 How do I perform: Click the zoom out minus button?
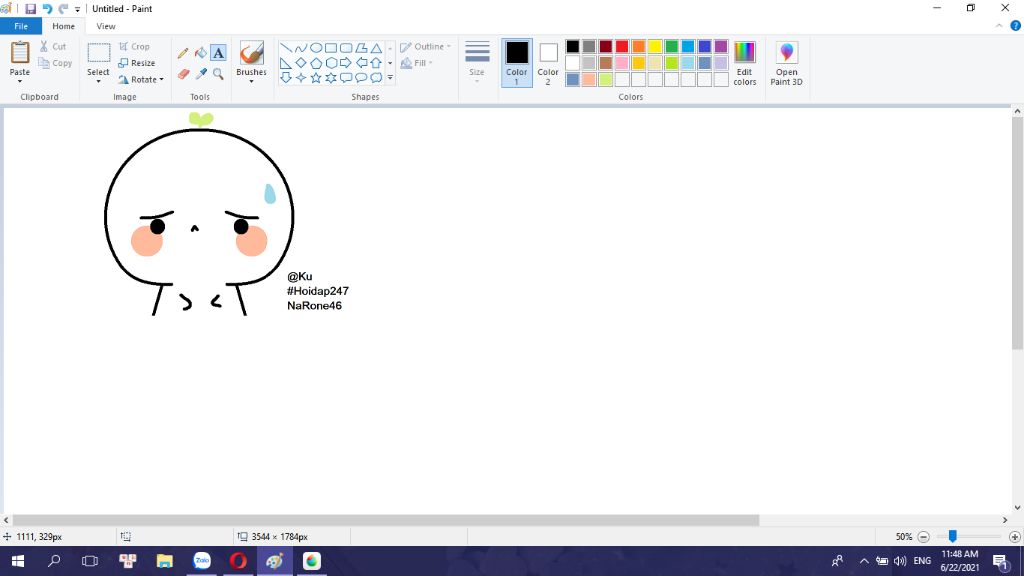tap(923, 537)
